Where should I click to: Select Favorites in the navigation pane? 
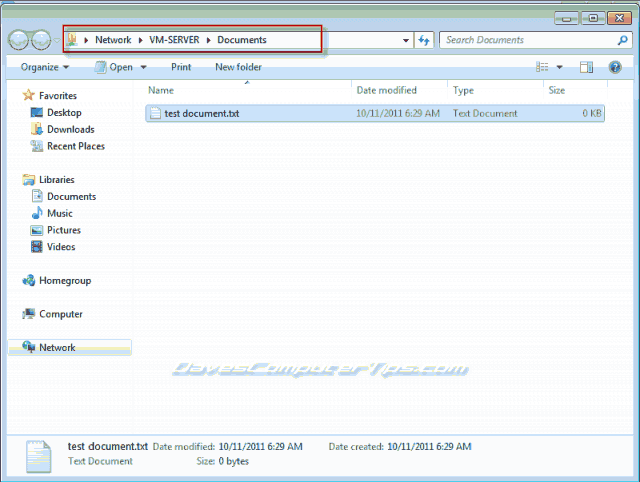[58, 96]
